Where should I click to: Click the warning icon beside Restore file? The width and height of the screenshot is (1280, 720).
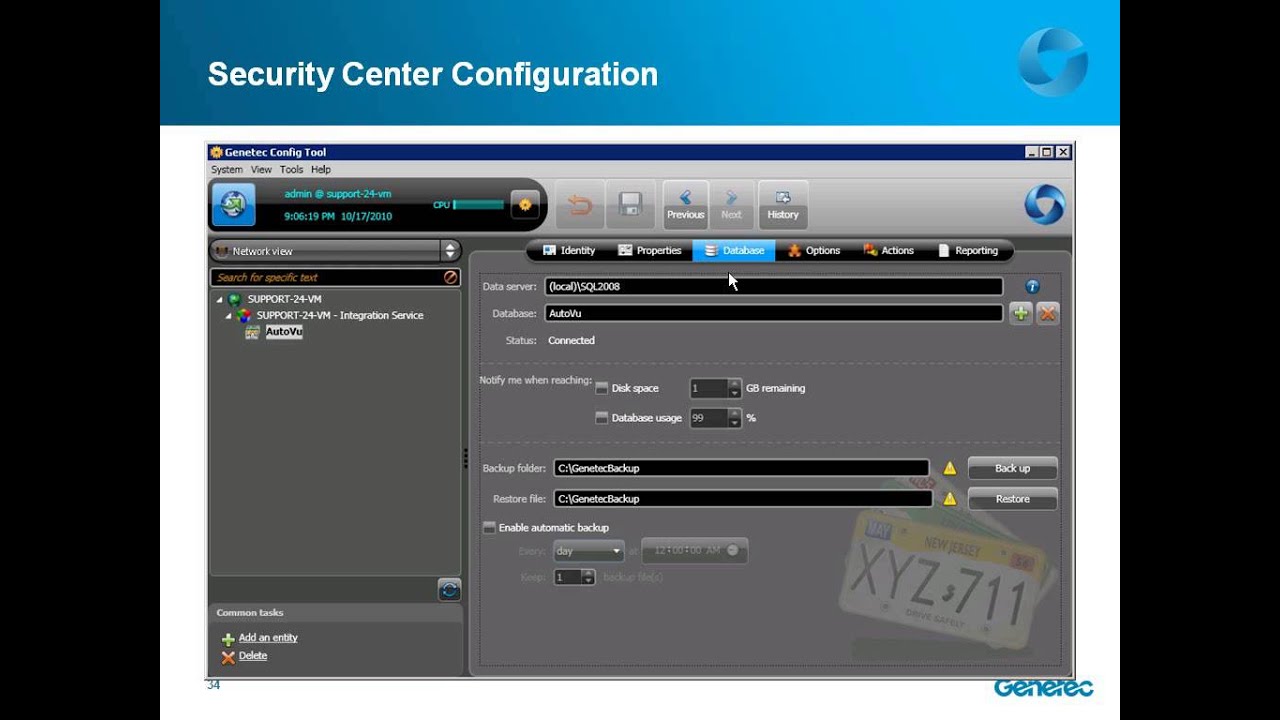[950, 499]
